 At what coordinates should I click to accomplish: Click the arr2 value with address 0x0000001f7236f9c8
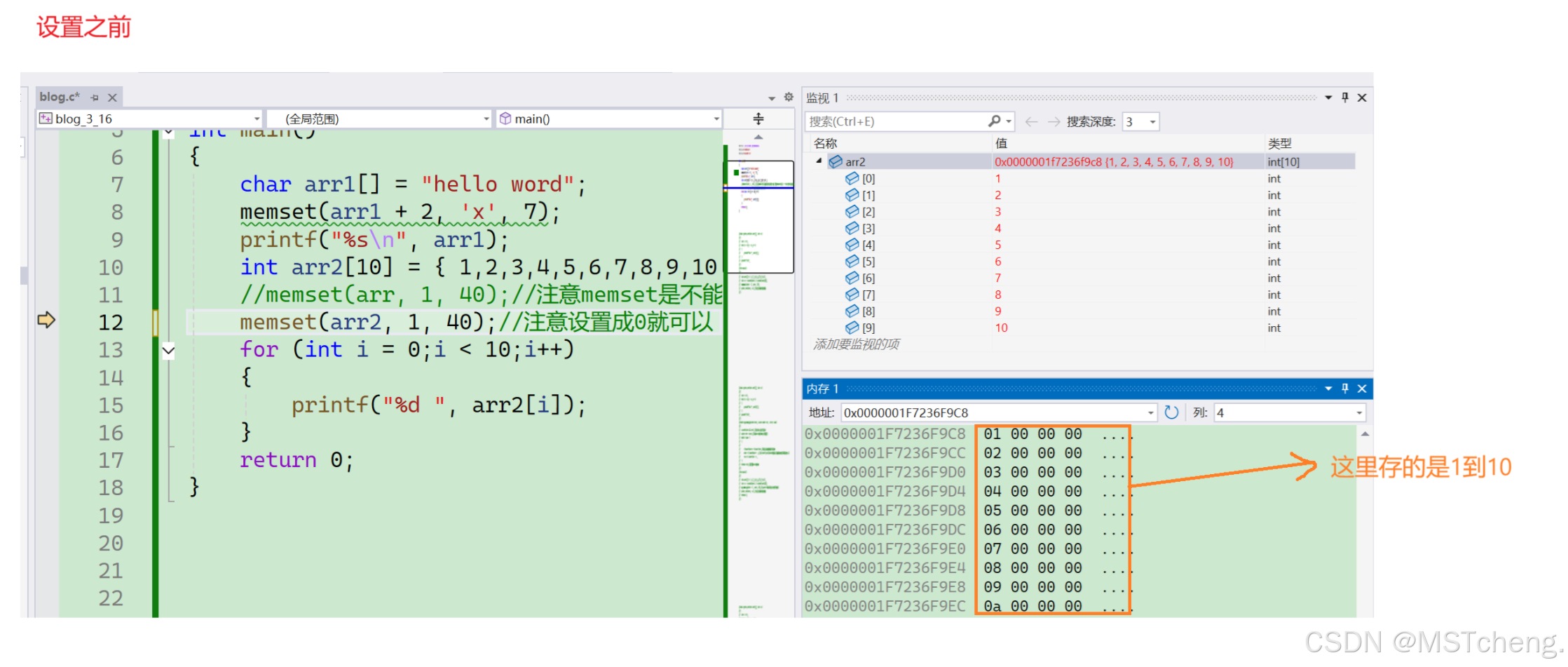1114,162
